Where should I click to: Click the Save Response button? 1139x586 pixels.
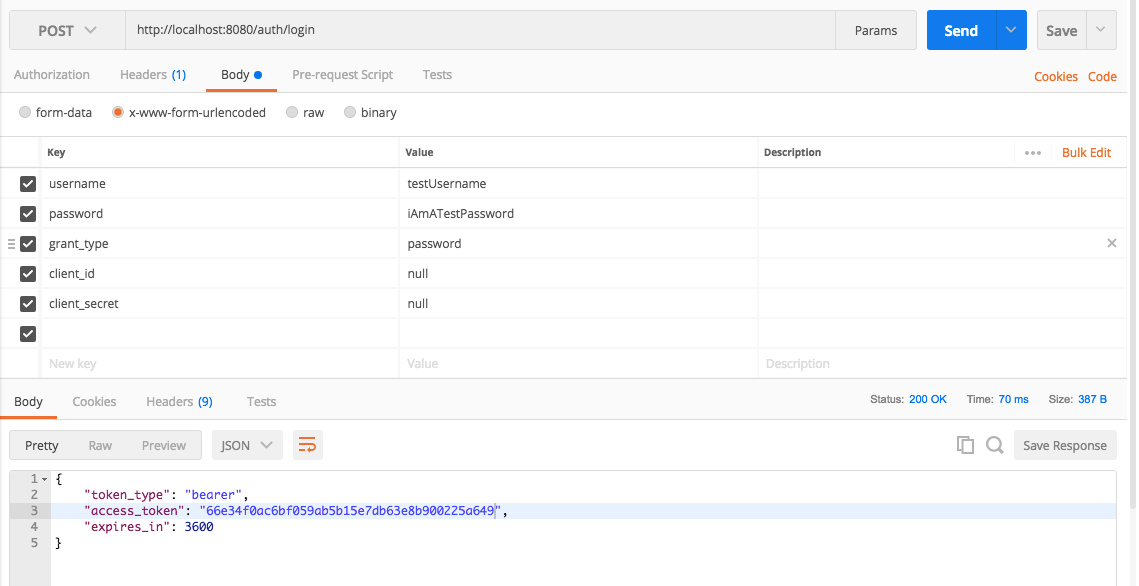(1065, 445)
